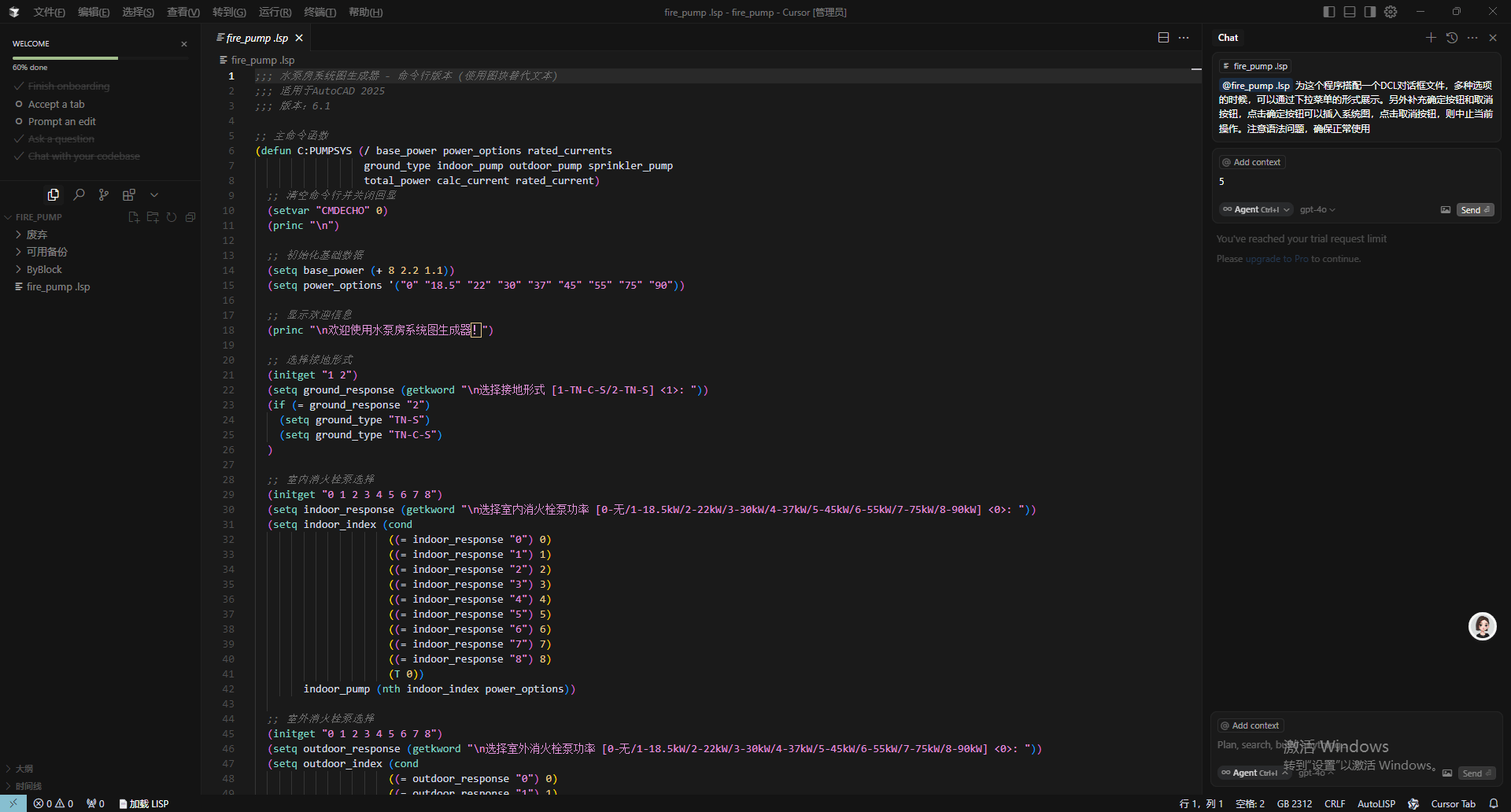Screen dimensions: 1511x812
Task: Click the Send button in chat
Action: click(1475, 210)
